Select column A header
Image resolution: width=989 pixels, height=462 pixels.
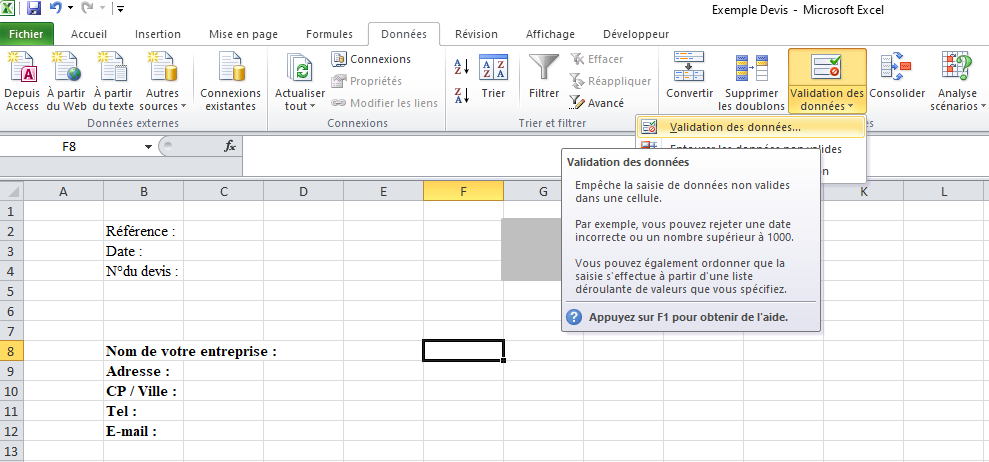click(64, 191)
